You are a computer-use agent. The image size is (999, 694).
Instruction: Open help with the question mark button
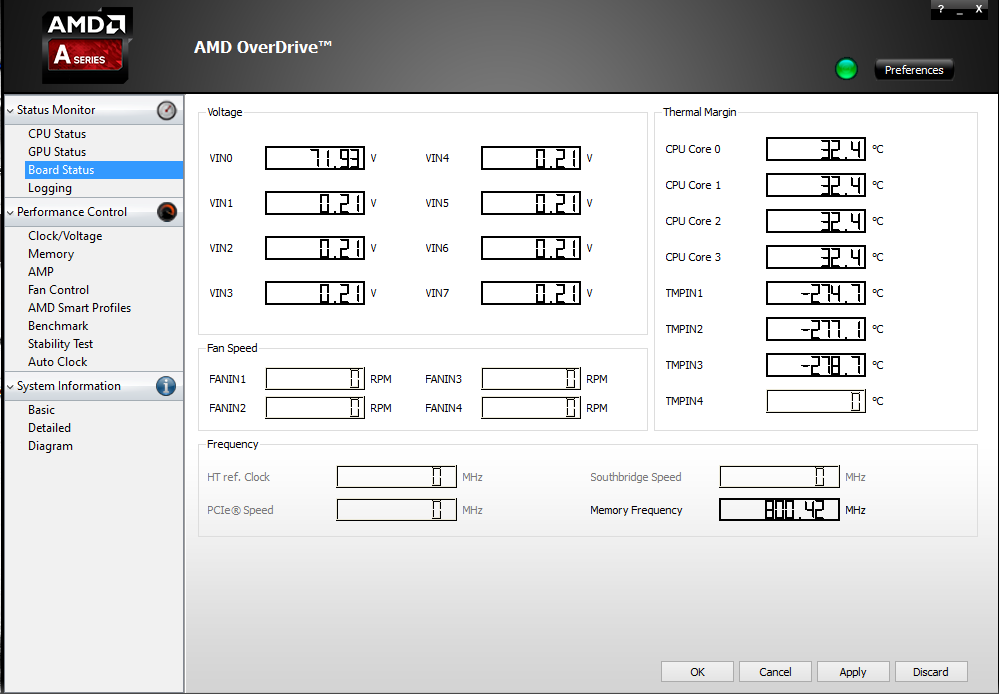pos(940,9)
